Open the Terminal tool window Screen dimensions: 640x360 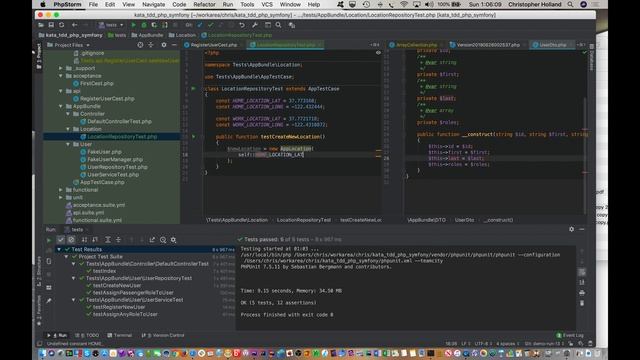coord(120,335)
